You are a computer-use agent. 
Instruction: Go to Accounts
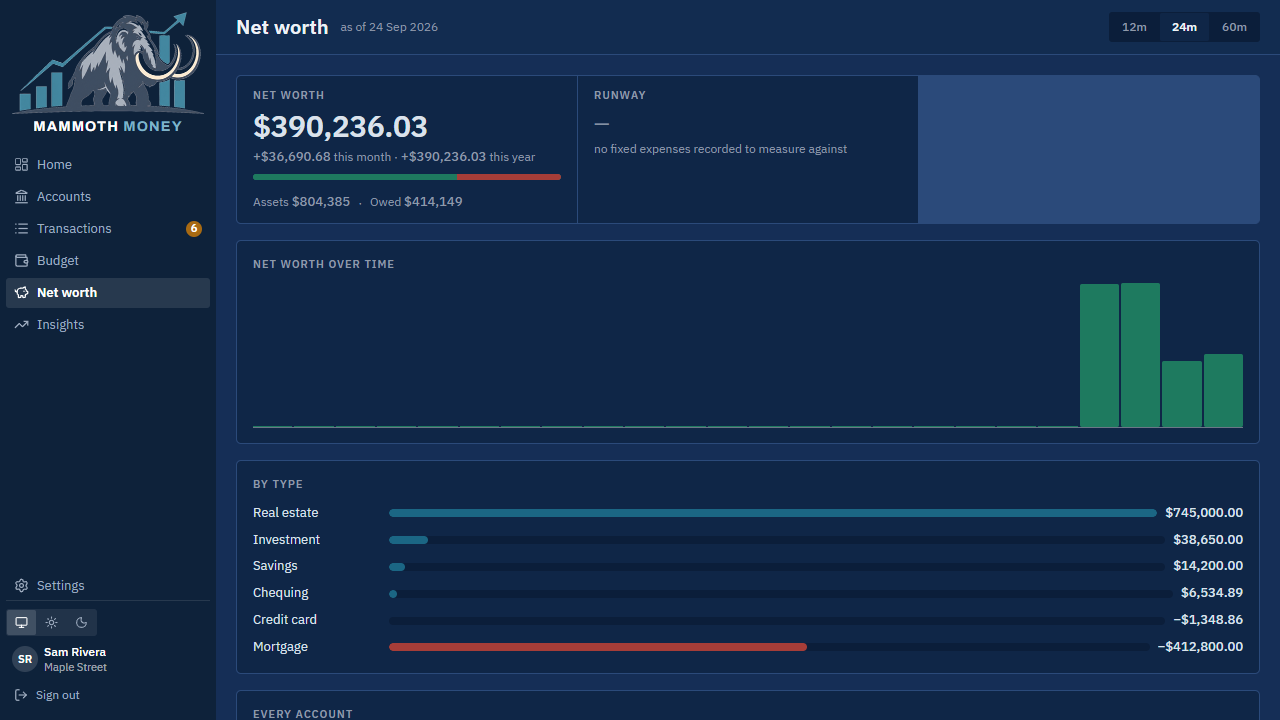[108, 197]
